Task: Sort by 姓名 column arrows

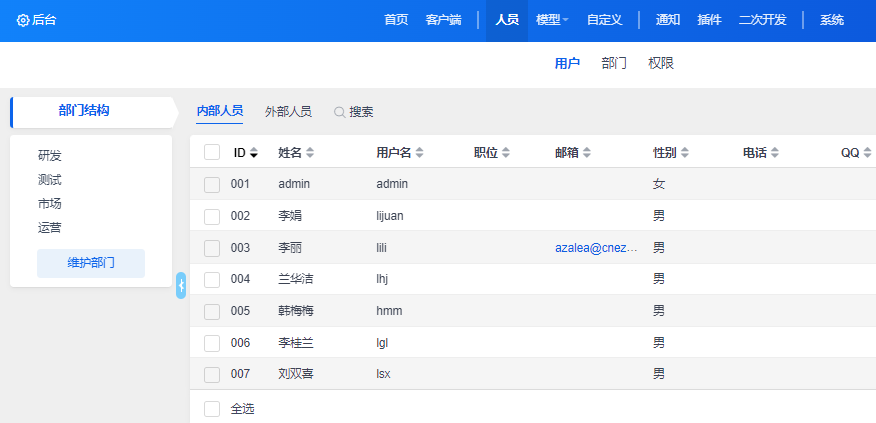Action: tap(310, 153)
